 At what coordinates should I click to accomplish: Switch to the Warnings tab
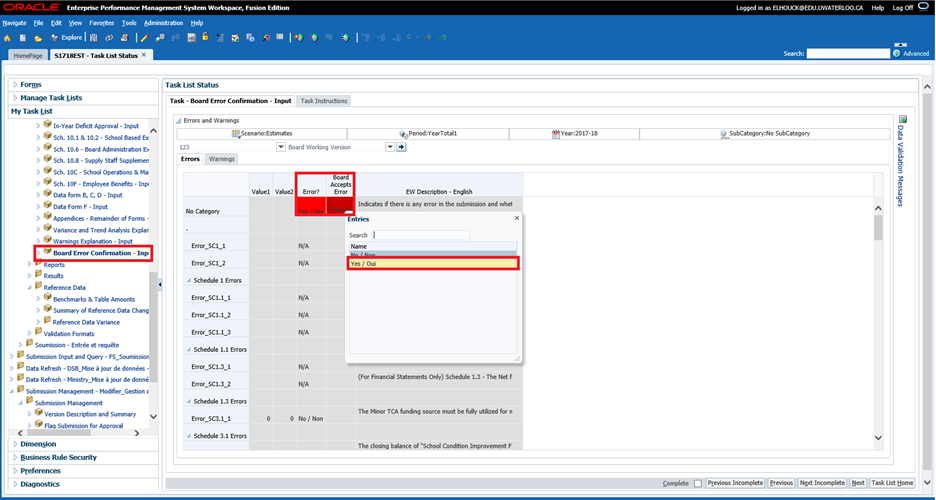point(221,159)
